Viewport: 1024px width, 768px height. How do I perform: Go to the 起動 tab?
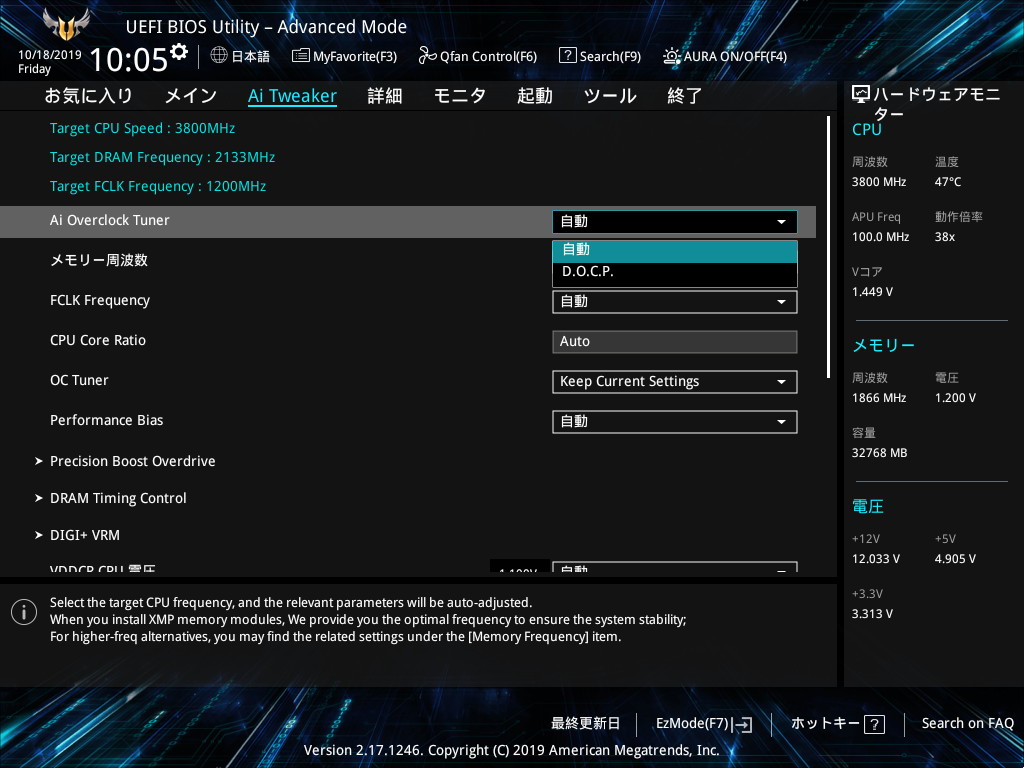point(535,96)
